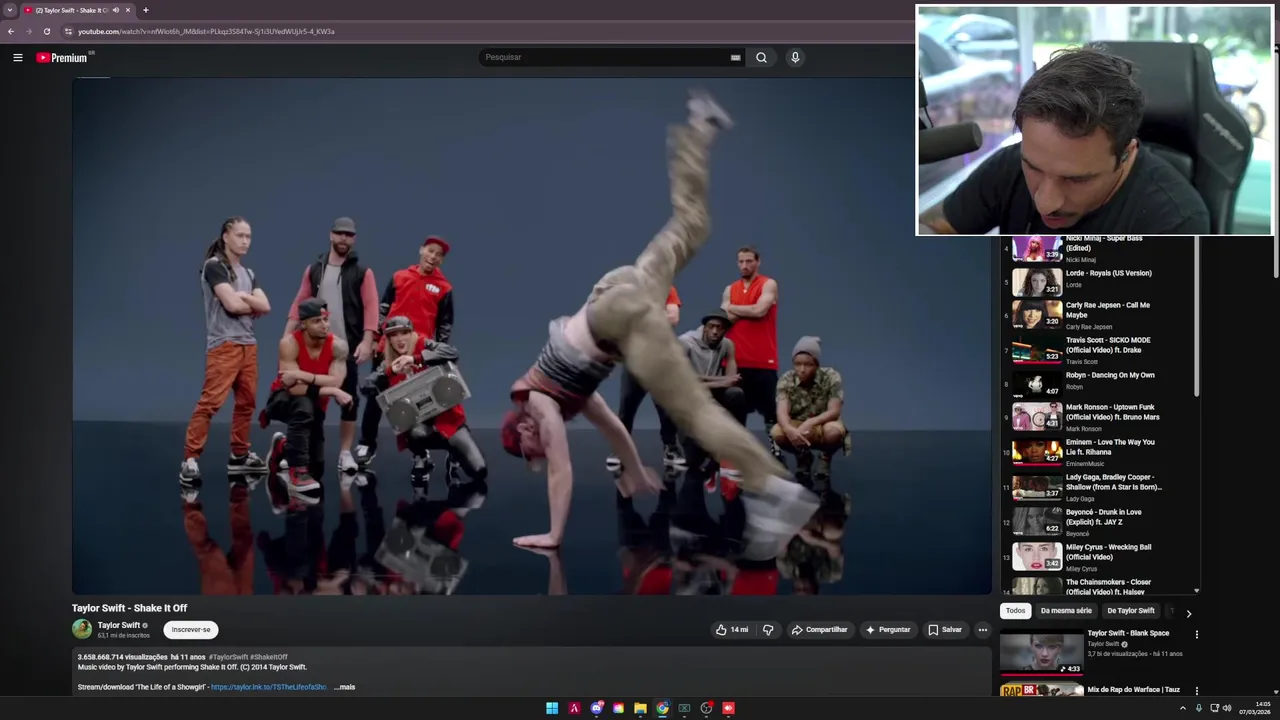Select the Todos filter chip
This screenshot has height=720, width=1280.
1015,611
